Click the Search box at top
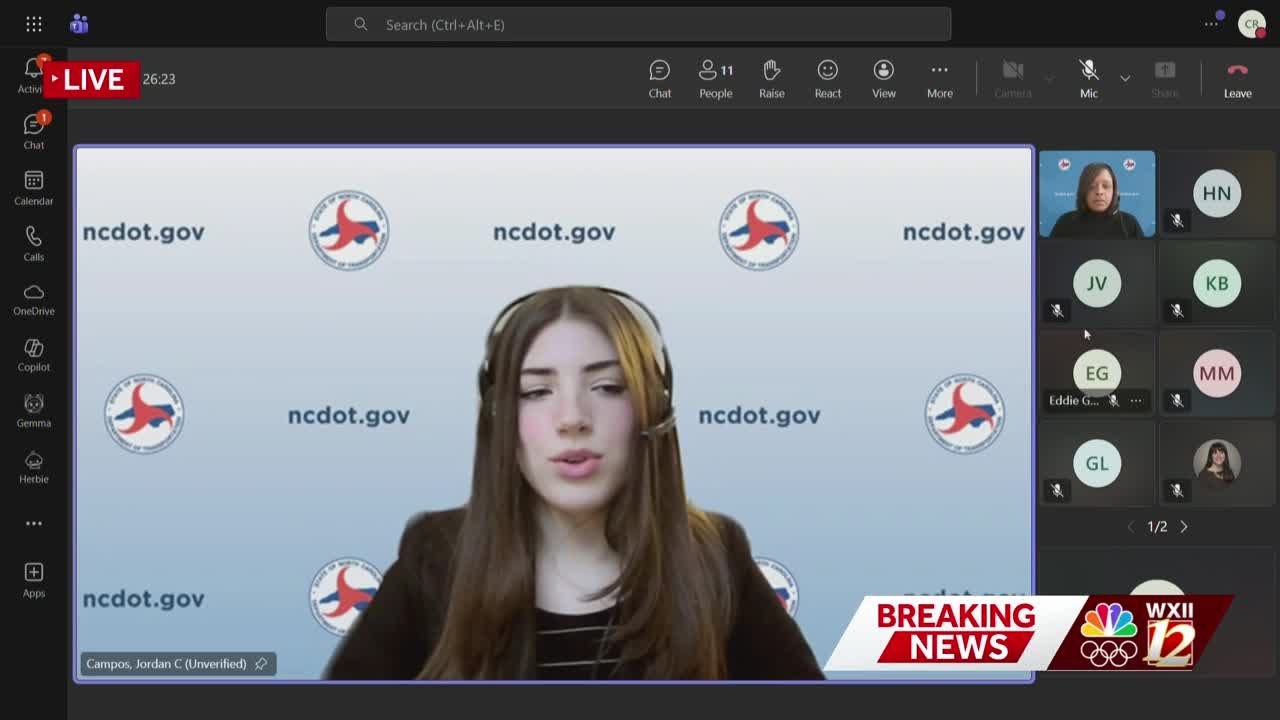This screenshot has width=1280, height=720. point(638,24)
